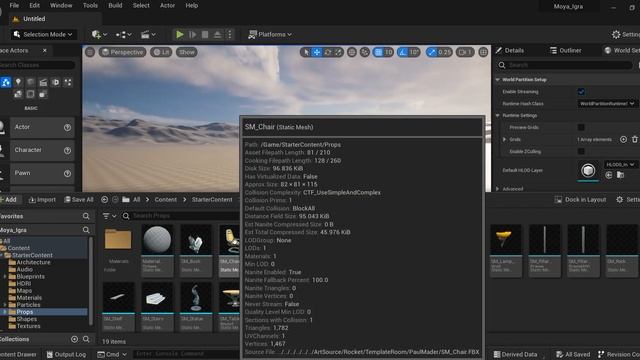
Task: Select the Cinematic category in Place Actors
Action: coord(43,82)
